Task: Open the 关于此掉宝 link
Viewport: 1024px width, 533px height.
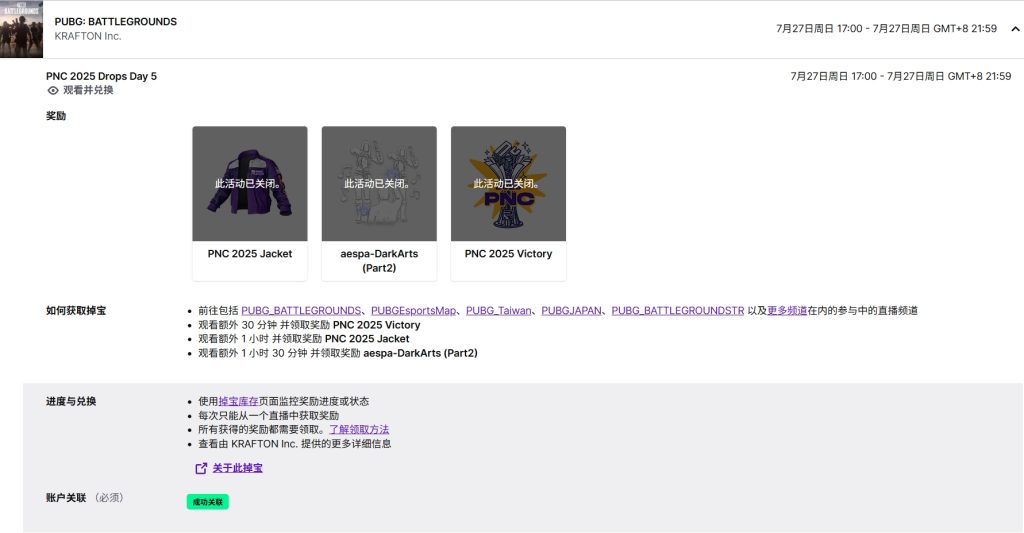Action: click(238, 468)
